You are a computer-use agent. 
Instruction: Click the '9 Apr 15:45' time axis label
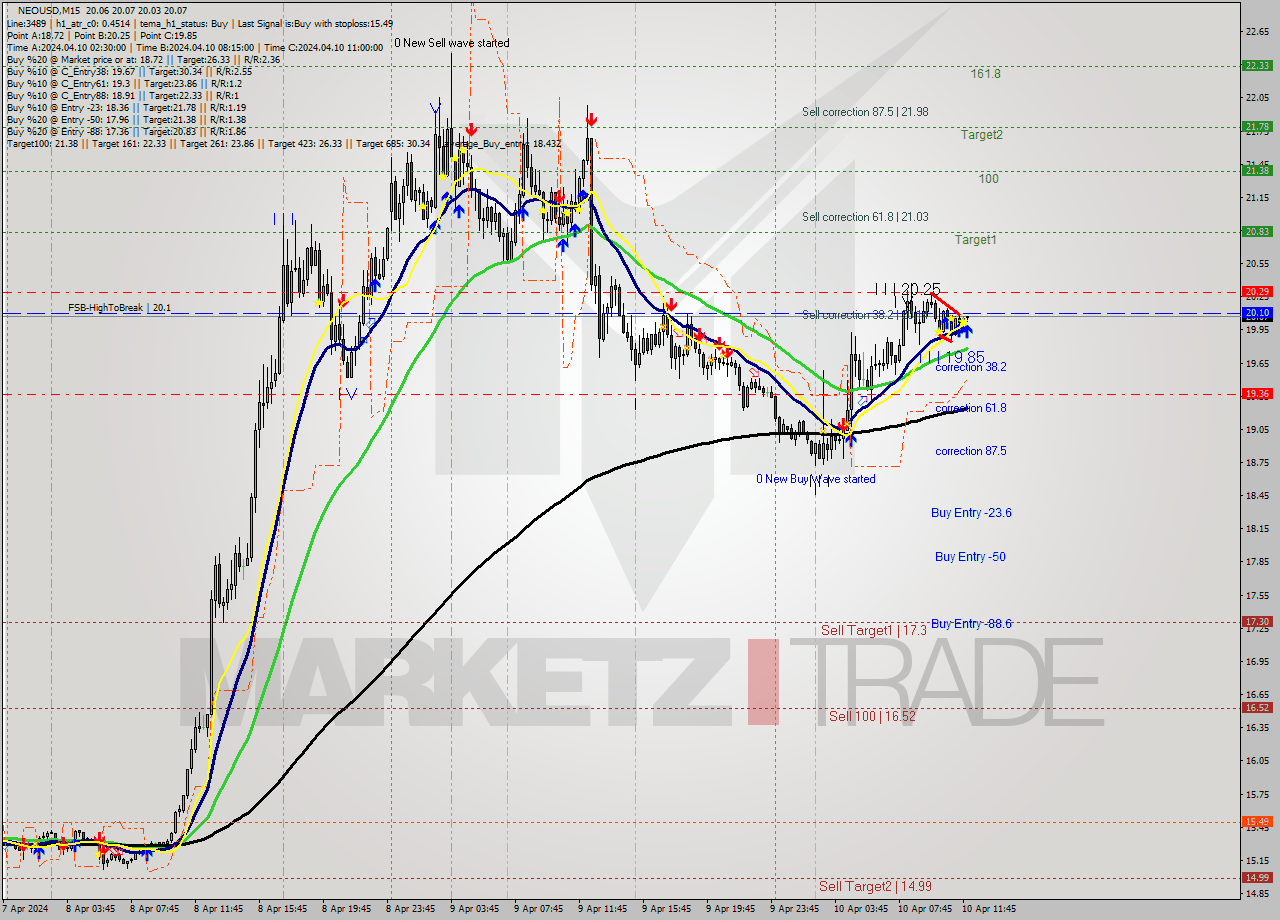tap(667, 909)
